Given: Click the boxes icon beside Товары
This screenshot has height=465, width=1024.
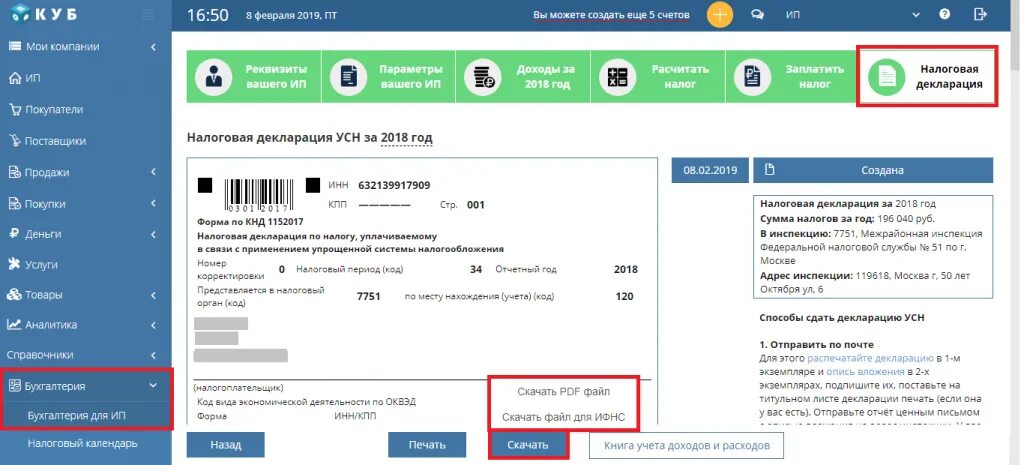Looking at the screenshot, I should point(14,295).
